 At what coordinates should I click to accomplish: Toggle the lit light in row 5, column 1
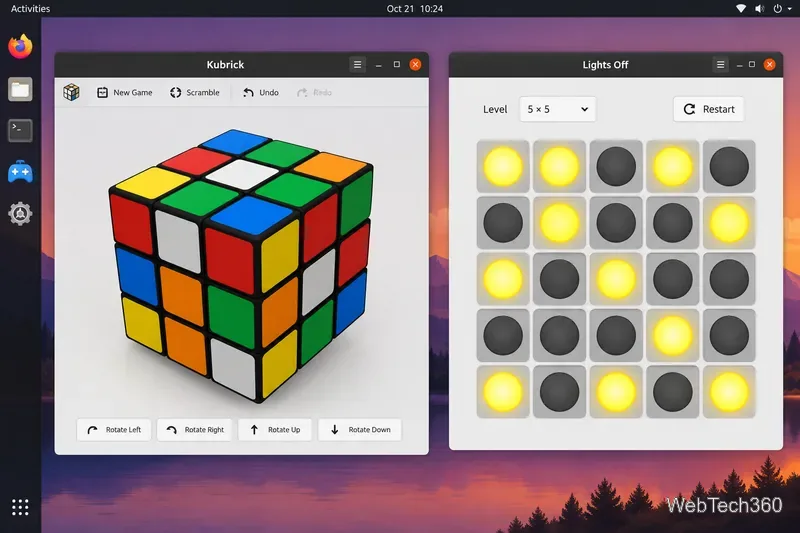point(503,392)
